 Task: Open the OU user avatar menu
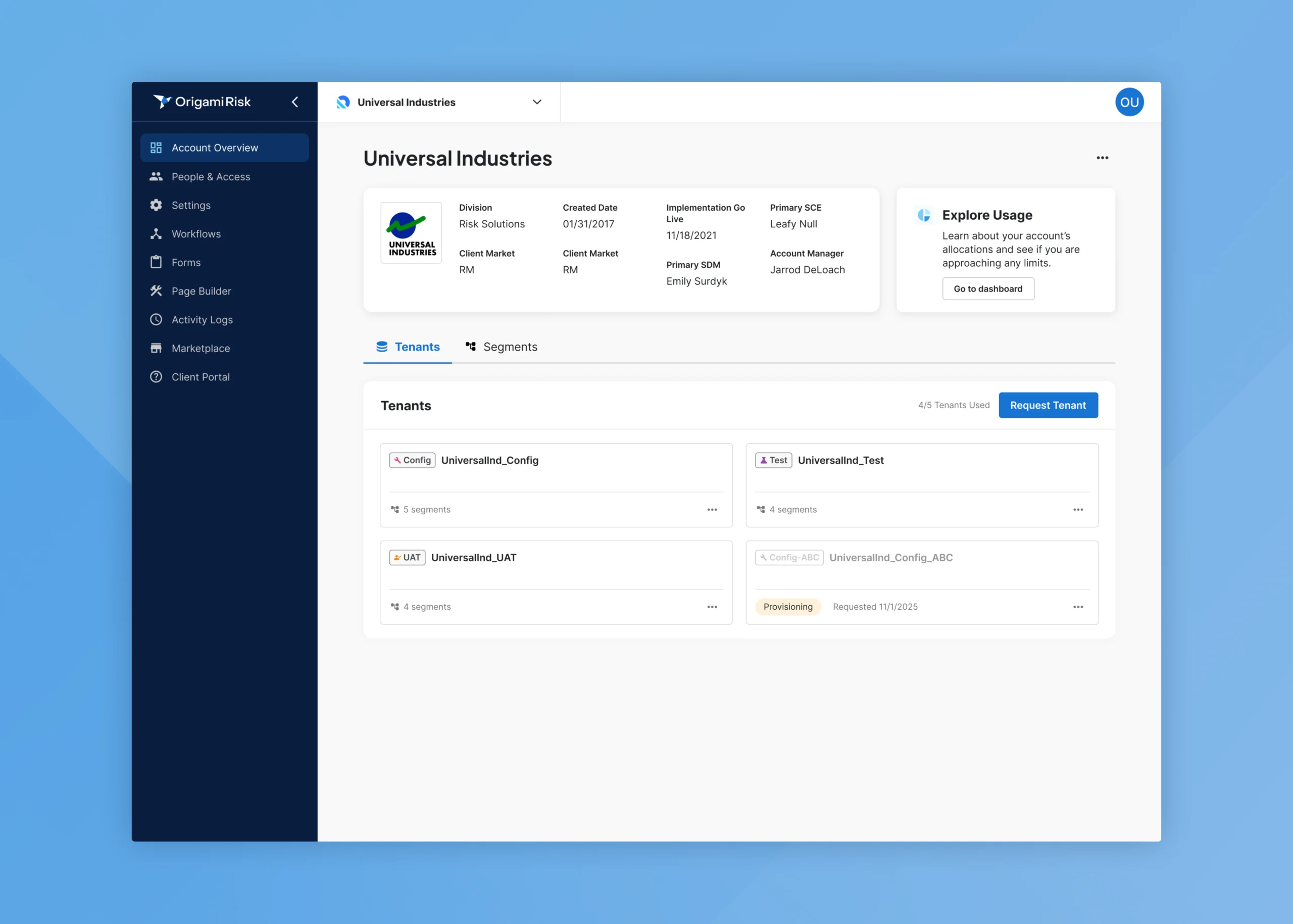1129,102
